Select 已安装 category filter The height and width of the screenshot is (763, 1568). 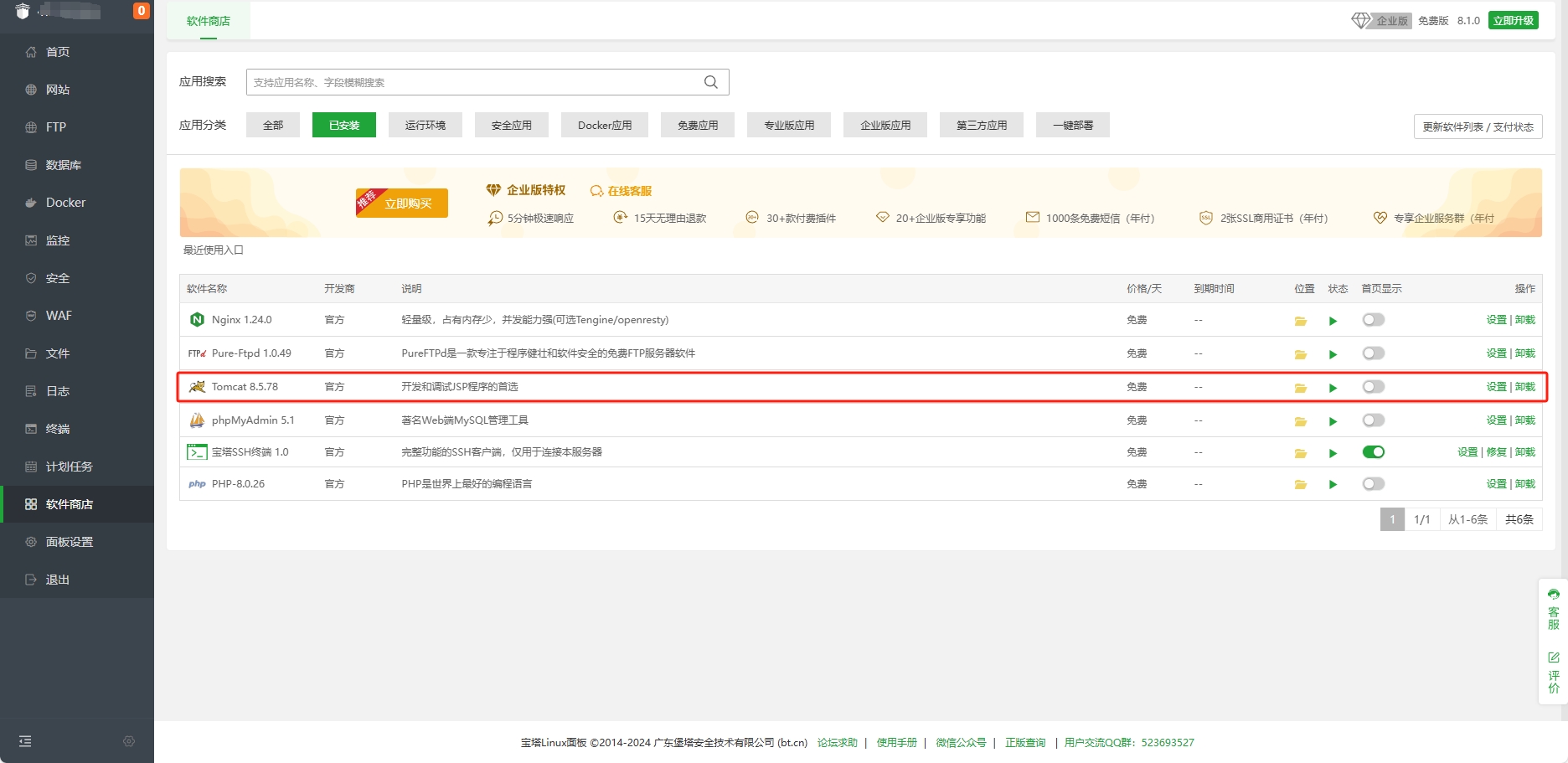(x=344, y=125)
